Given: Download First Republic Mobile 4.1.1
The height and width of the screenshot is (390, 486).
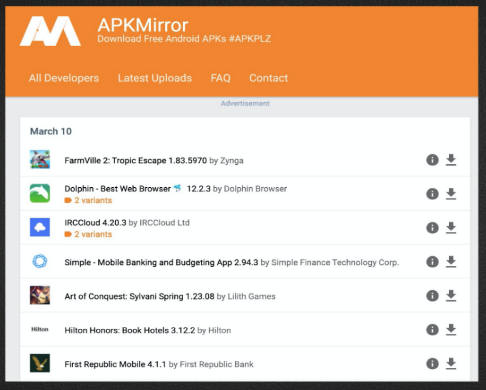Looking at the screenshot, I should click(451, 364).
